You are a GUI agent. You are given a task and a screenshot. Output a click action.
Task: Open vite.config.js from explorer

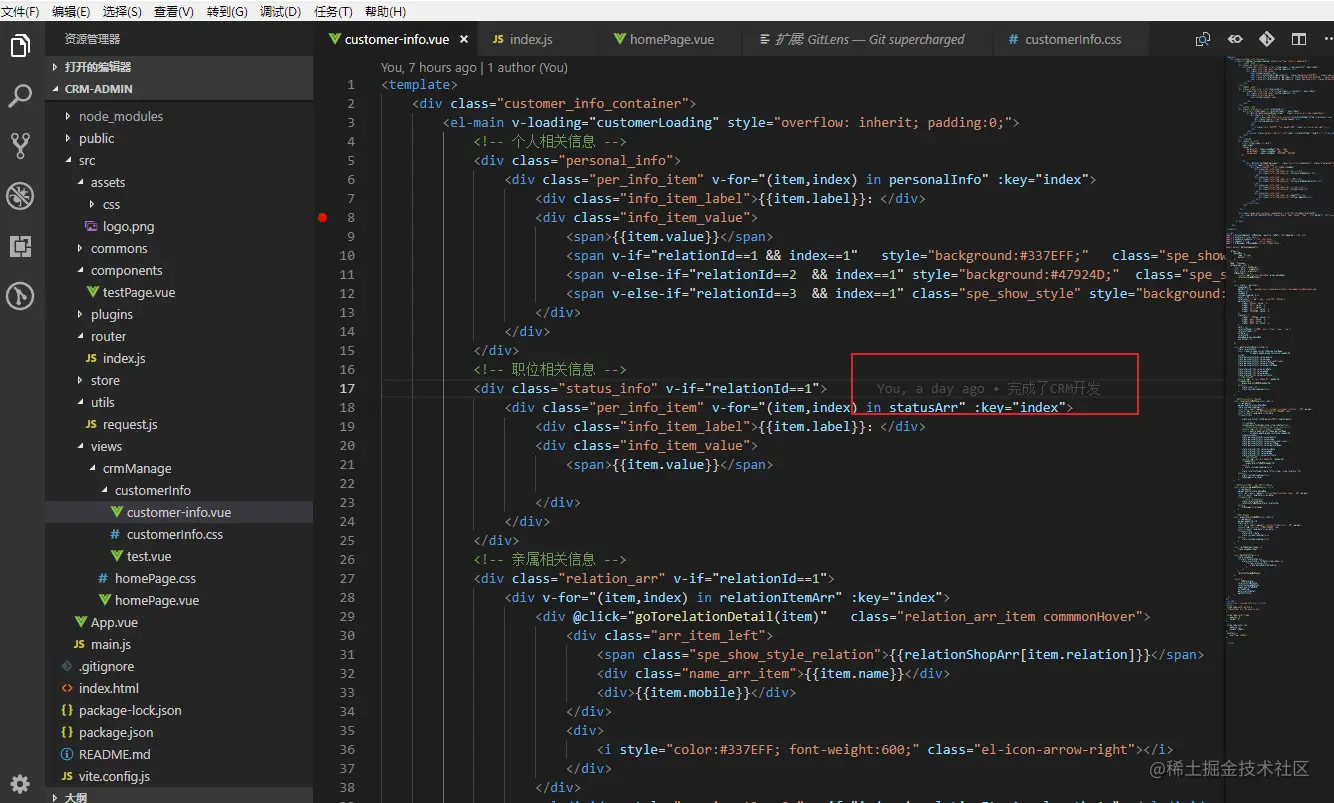114,776
